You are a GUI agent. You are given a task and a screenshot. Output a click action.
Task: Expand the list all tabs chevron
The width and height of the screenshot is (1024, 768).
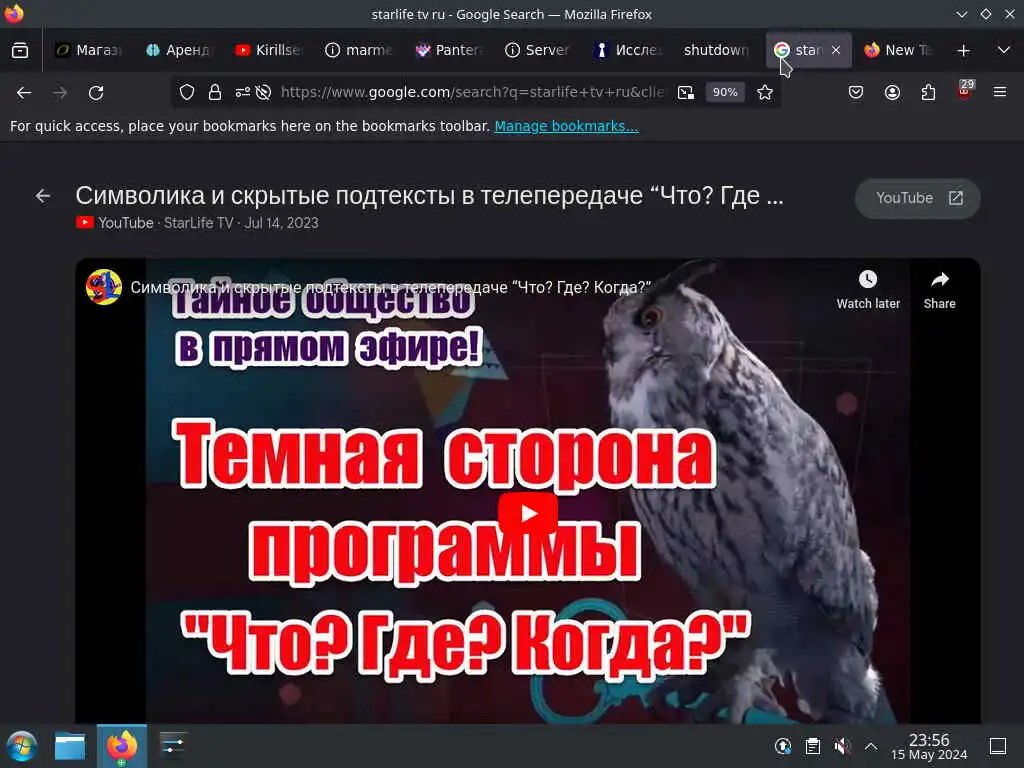click(x=1004, y=50)
